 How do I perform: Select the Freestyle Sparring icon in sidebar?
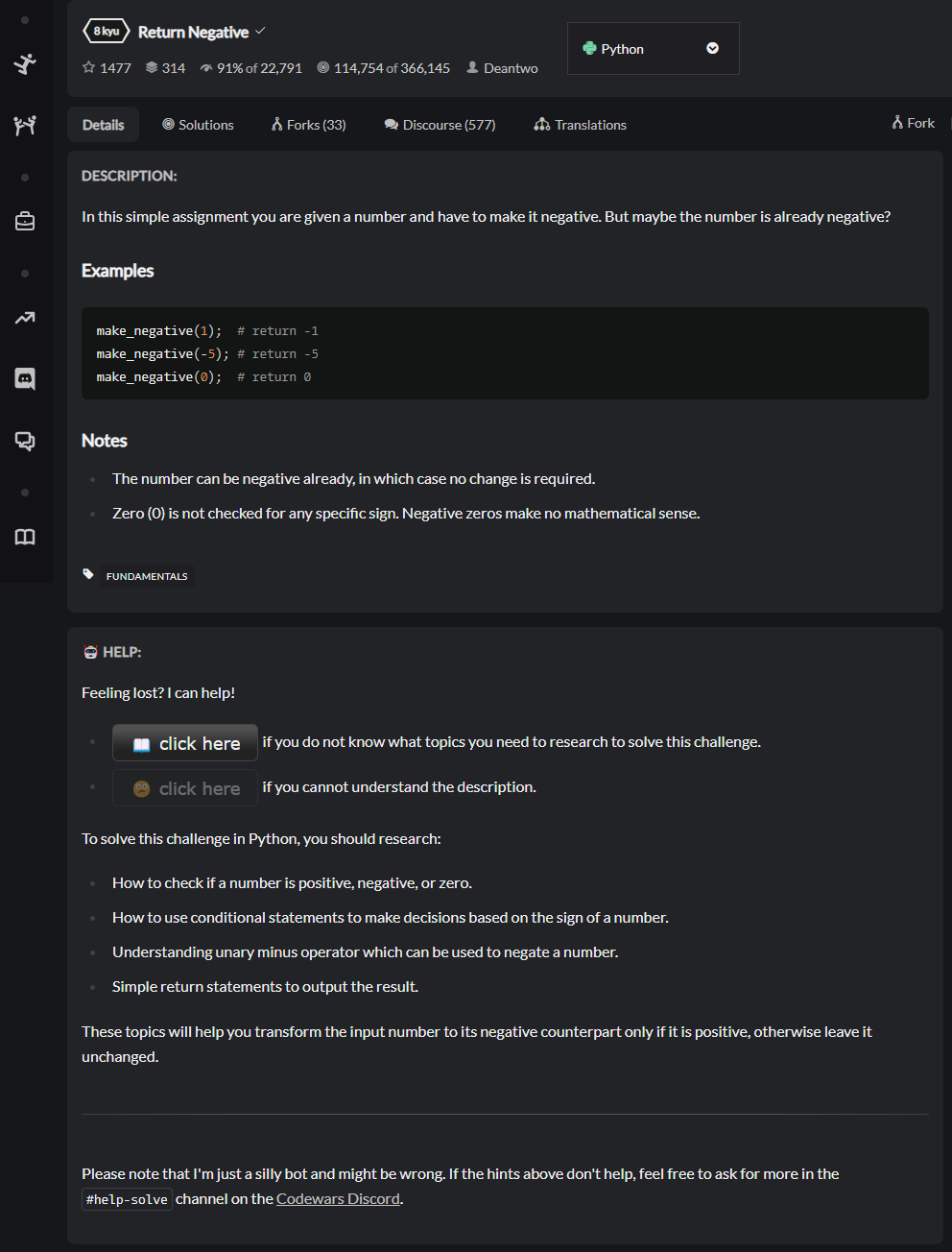click(x=24, y=125)
